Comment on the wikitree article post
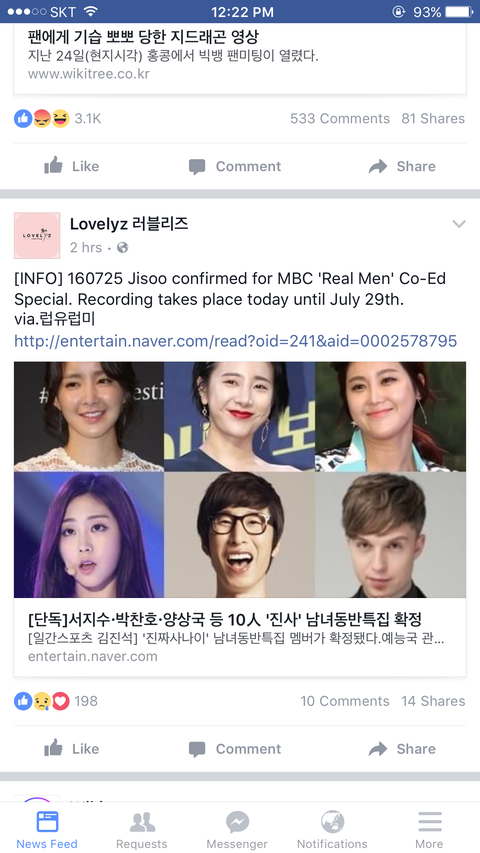This screenshot has height=853, width=480. [x=235, y=166]
